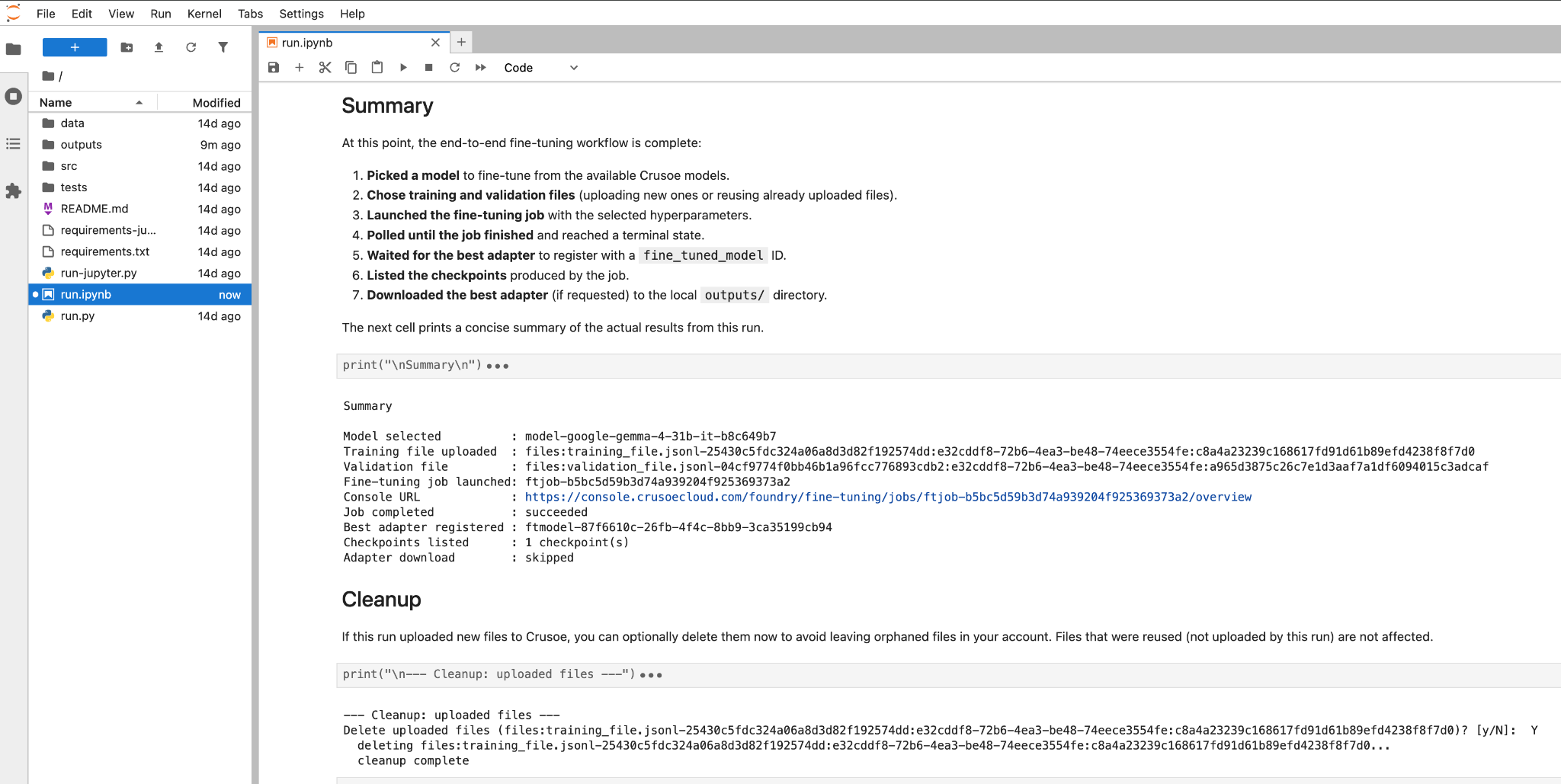Click the 'Checkpoints listed' output line
The width and height of the screenshot is (1561, 784).
[x=486, y=542]
